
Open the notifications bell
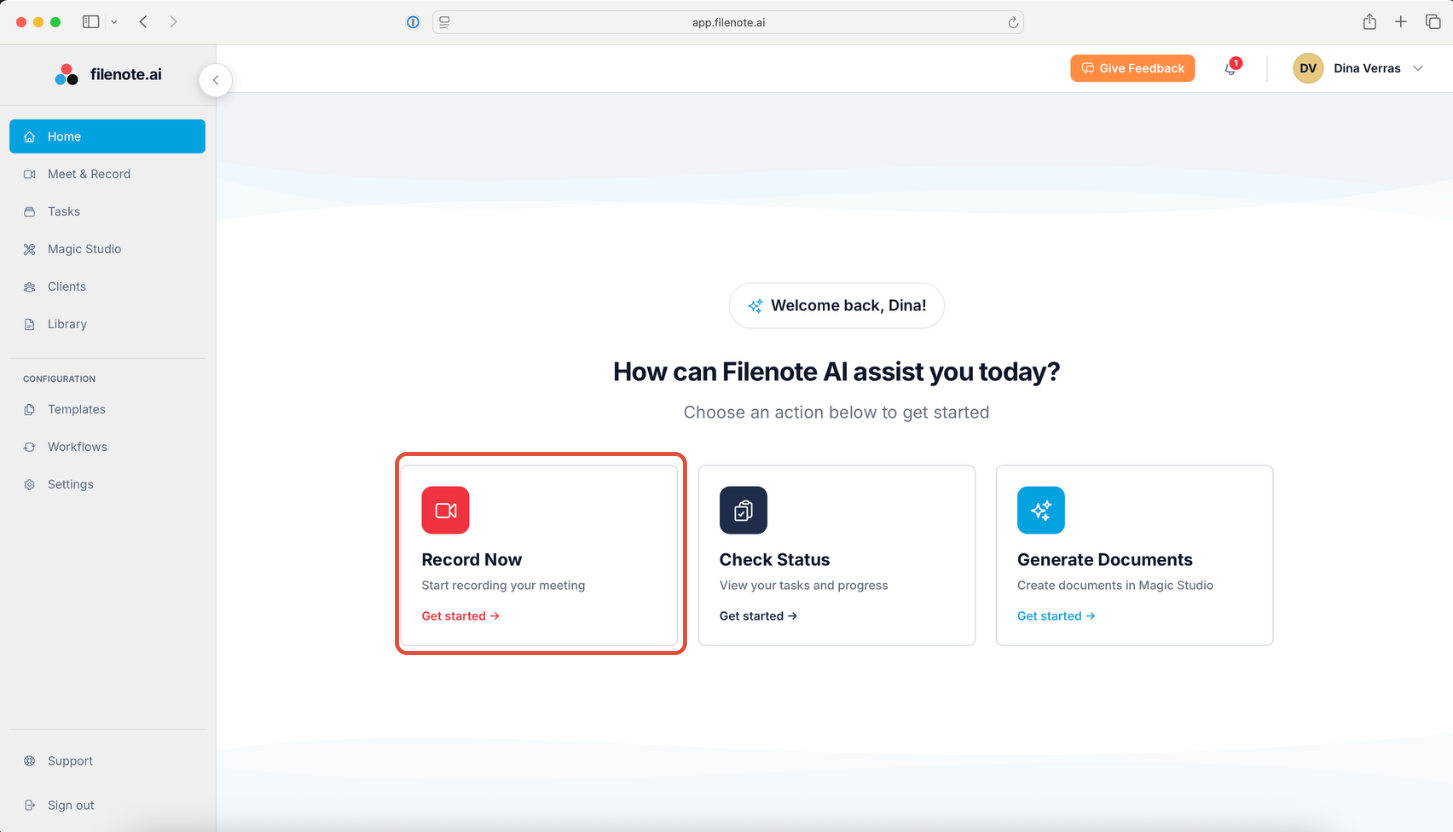1231,68
